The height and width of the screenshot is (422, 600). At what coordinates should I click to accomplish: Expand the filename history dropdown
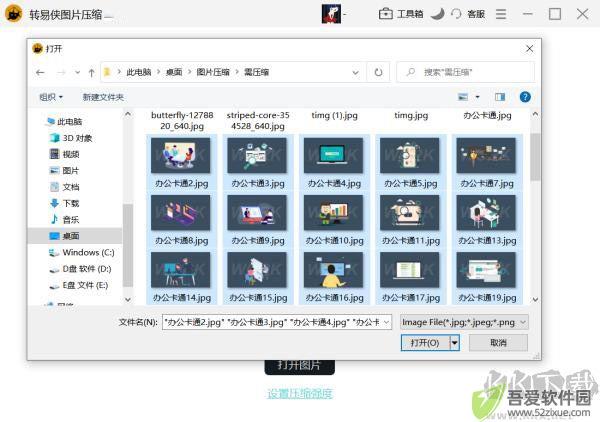pyautogui.click(x=386, y=322)
